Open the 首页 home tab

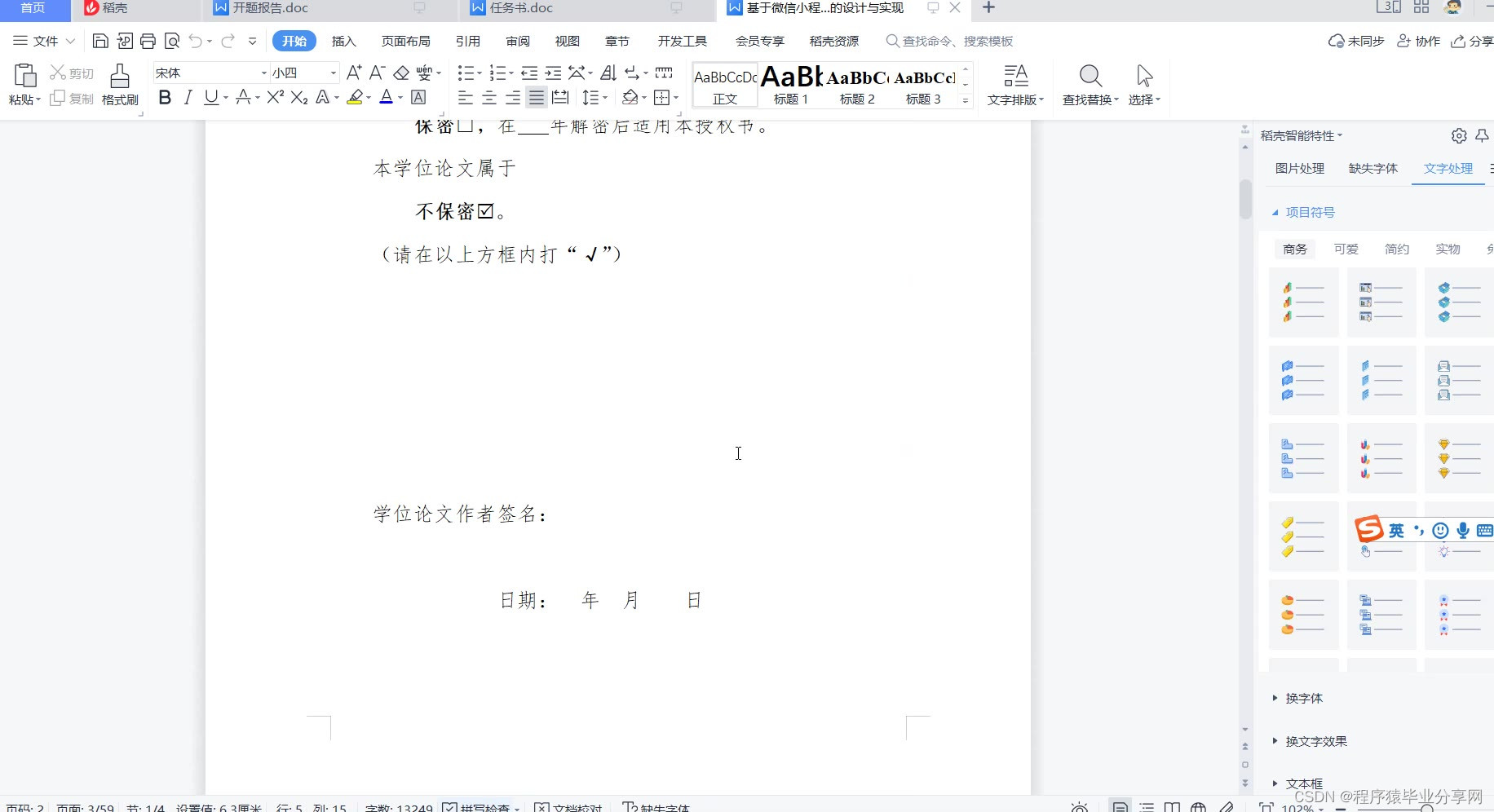pyautogui.click(x=33, y=8)
